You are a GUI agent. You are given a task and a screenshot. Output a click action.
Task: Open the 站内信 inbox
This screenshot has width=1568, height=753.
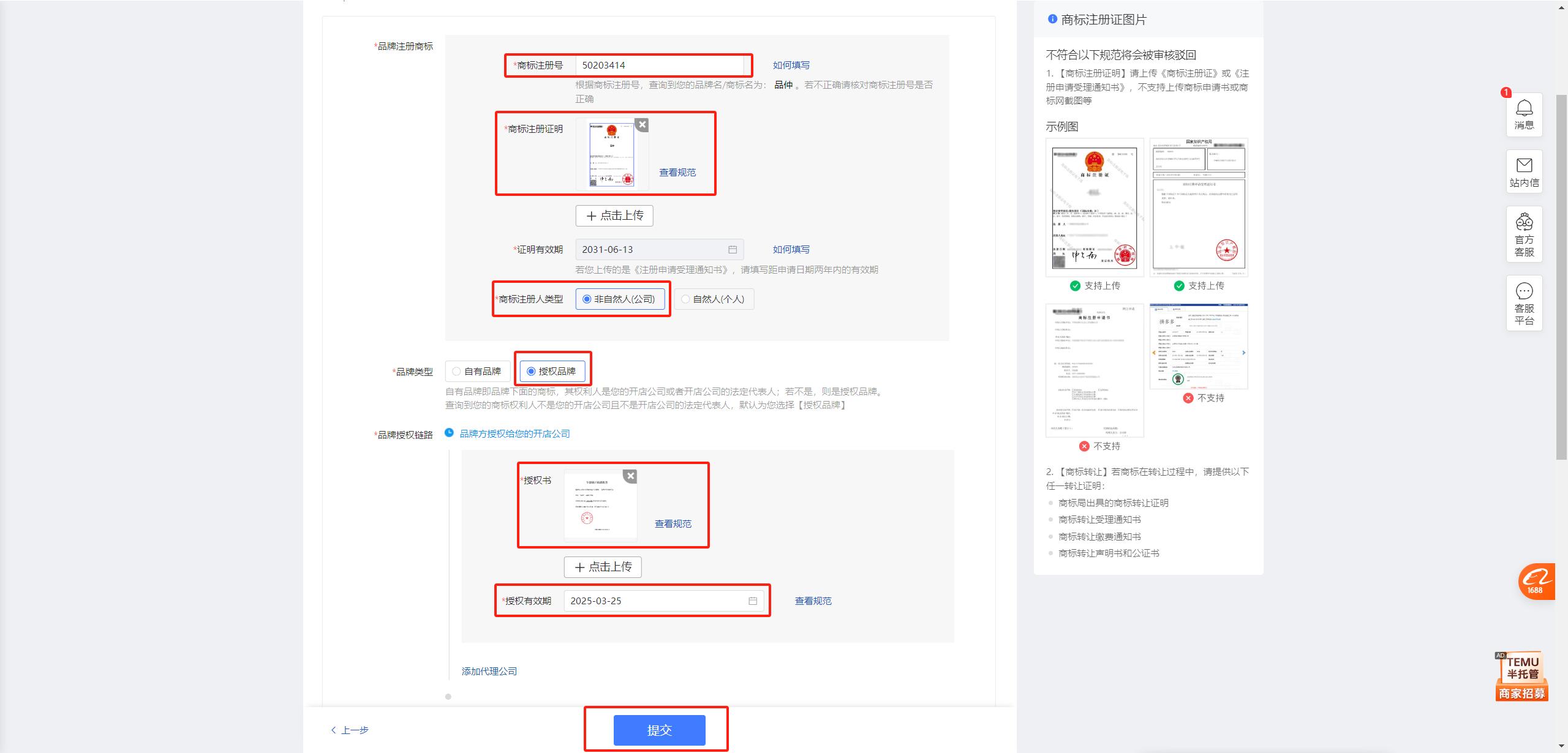(x=1524, y=171)
